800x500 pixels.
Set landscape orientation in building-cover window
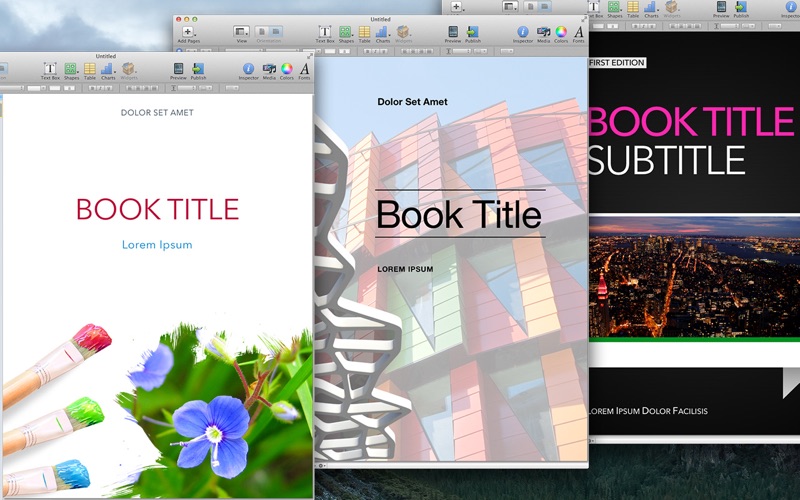276,32
